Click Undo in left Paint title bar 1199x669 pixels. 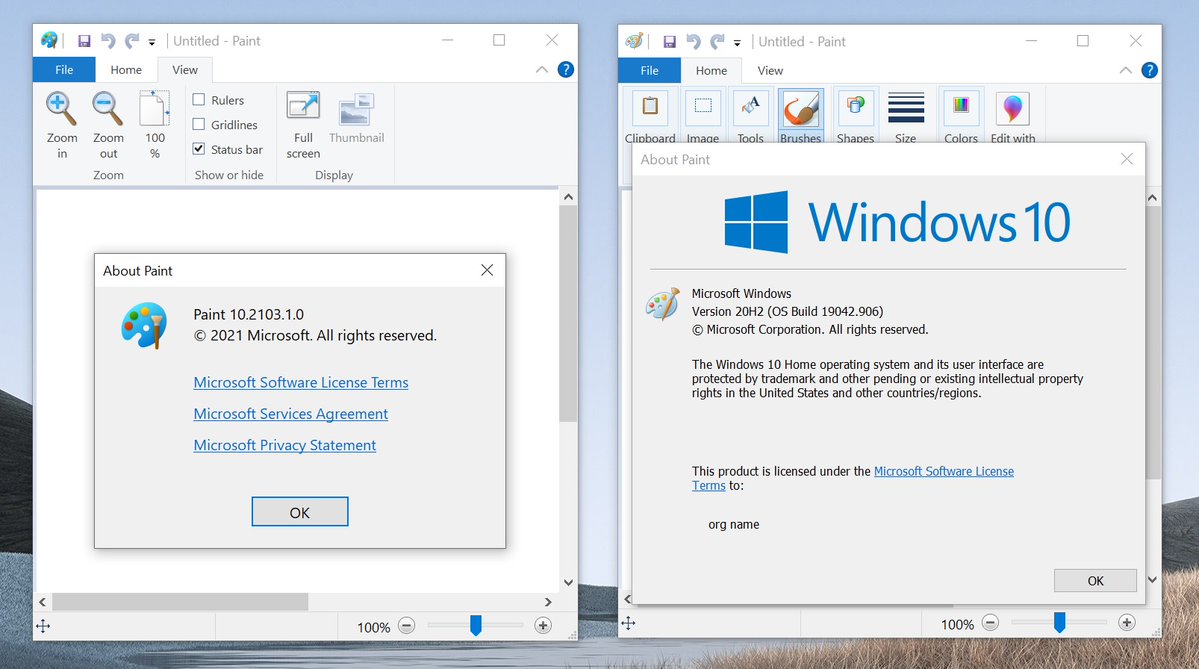108,41
